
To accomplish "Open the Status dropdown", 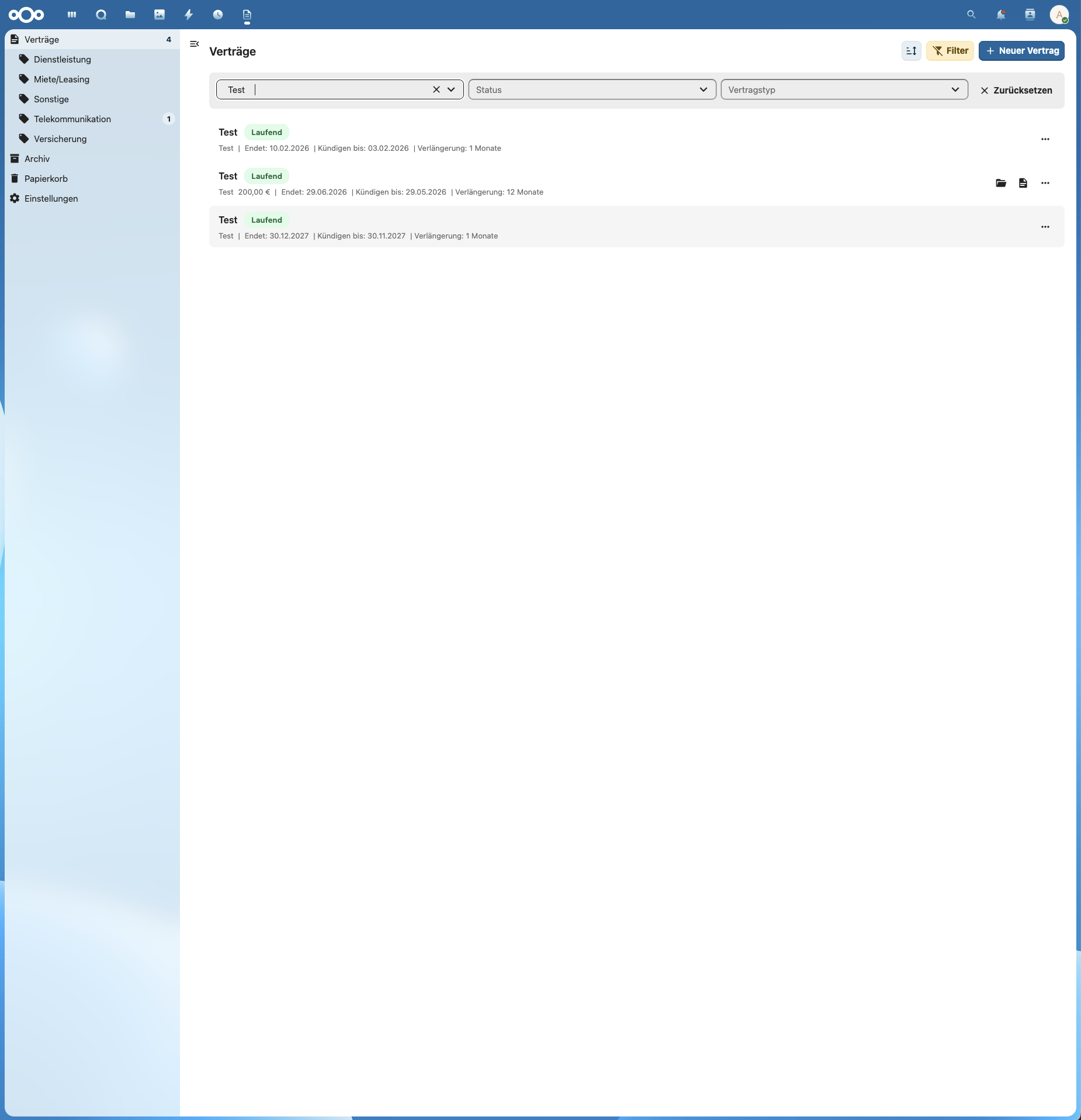I will [591, 89].
